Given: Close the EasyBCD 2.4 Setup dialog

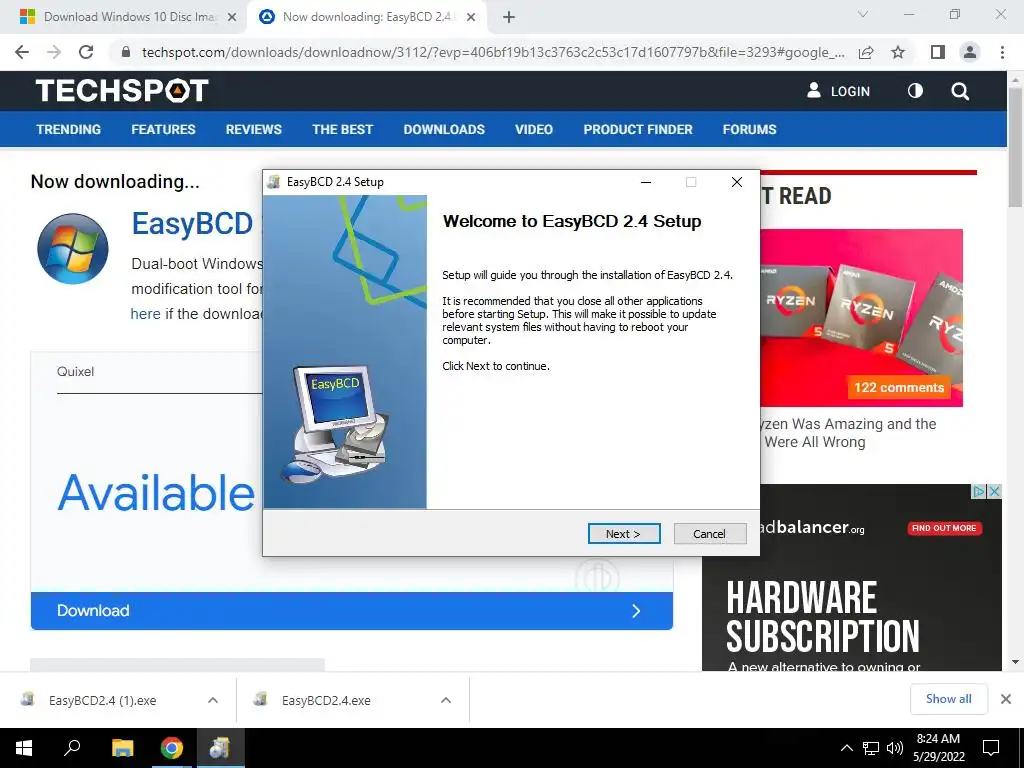Looking at the screenshot, I should pyautogui.click(x=737, y=182).
